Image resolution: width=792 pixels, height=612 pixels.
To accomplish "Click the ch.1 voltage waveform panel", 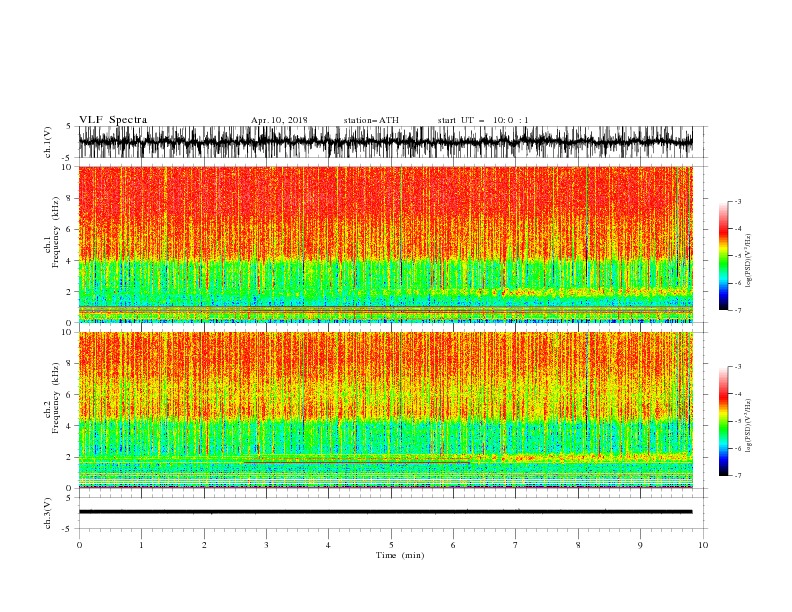I will click(x=386, y=142).
